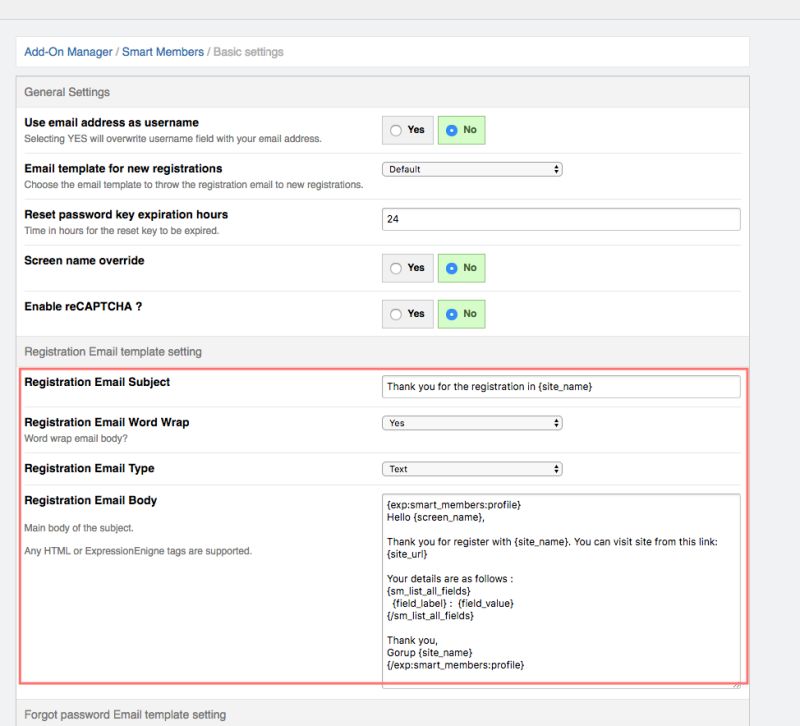The image size is (800, 726).
Task: Open the Email template for new registrations dropdown
Action: [472, 170]
